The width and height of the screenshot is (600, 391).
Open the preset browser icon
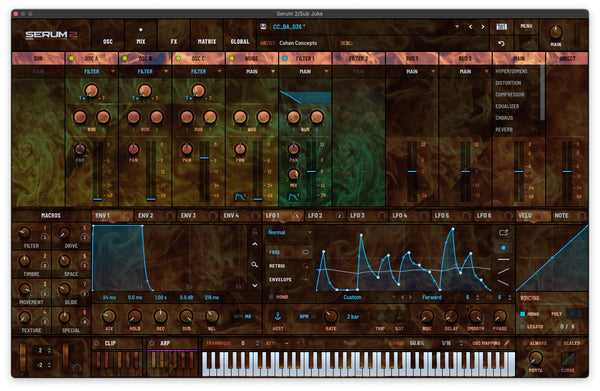pos(501,26)
